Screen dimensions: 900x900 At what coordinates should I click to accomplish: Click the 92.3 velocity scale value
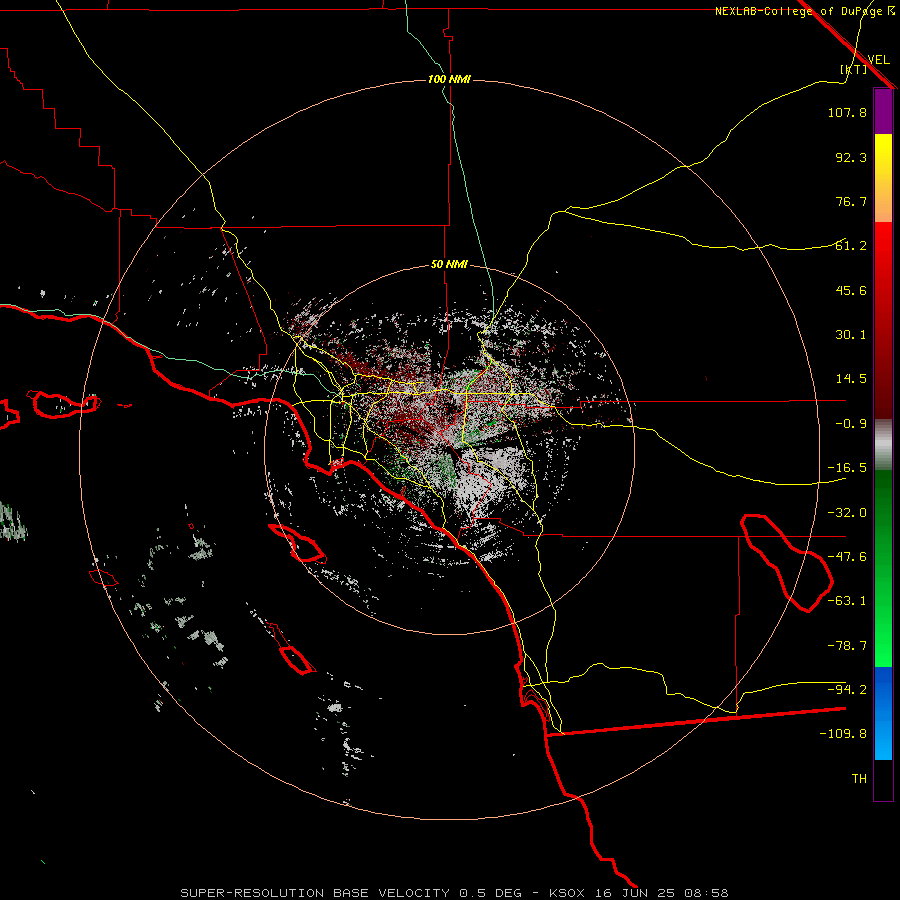pos(851,157)
